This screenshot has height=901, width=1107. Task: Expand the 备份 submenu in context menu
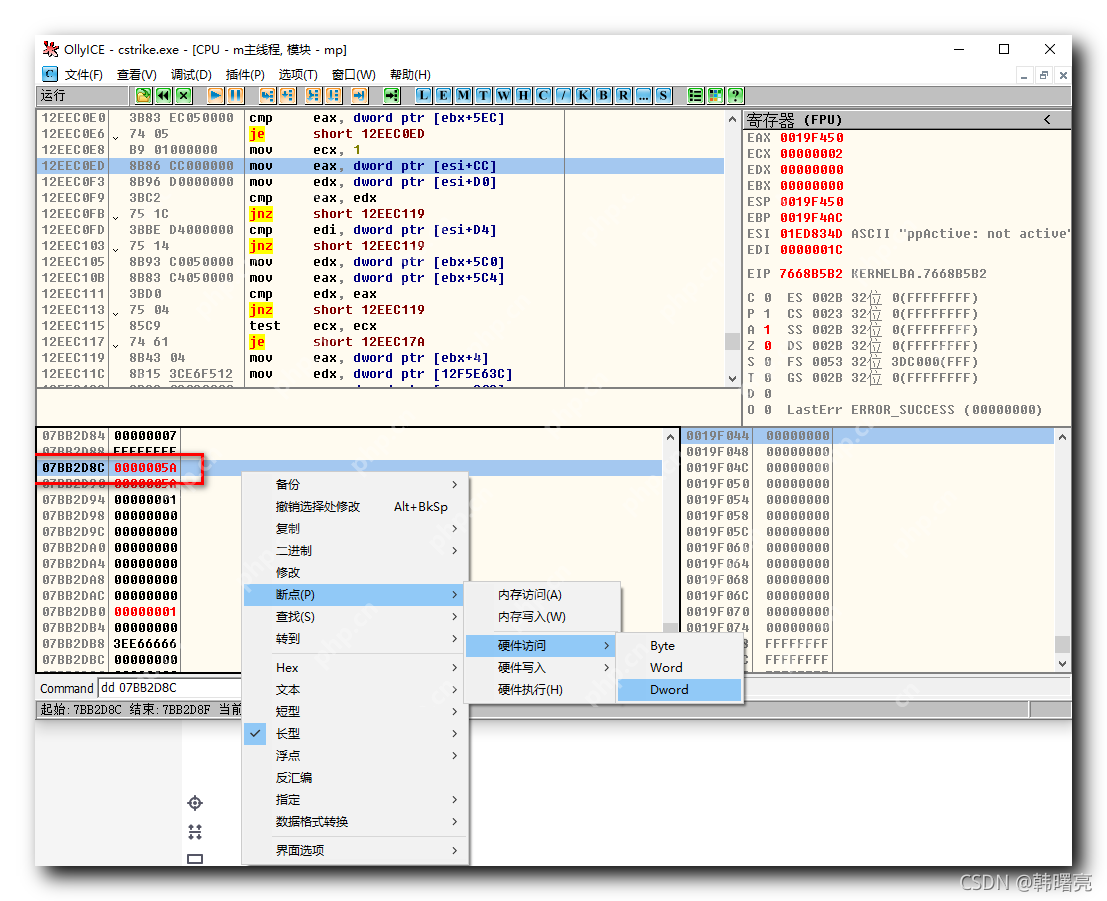pyautogui.click(x=290, y=484)
